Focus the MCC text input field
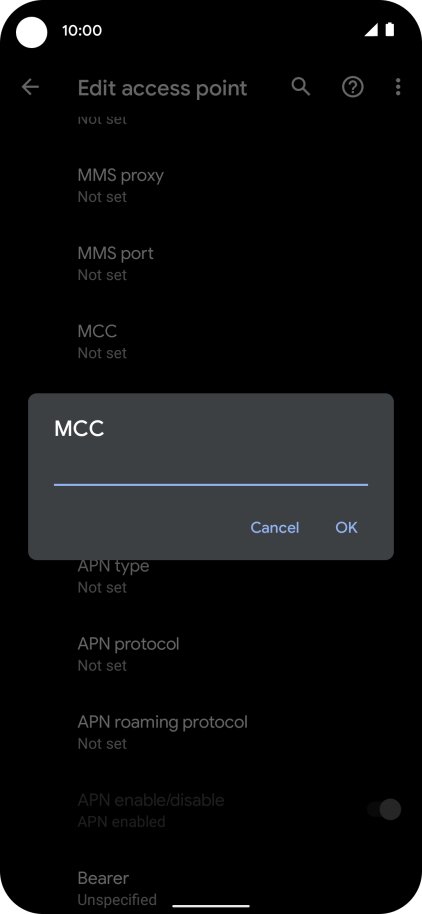Image resolution: width=422 pixels, height=914 pixels. coord(211,469)
